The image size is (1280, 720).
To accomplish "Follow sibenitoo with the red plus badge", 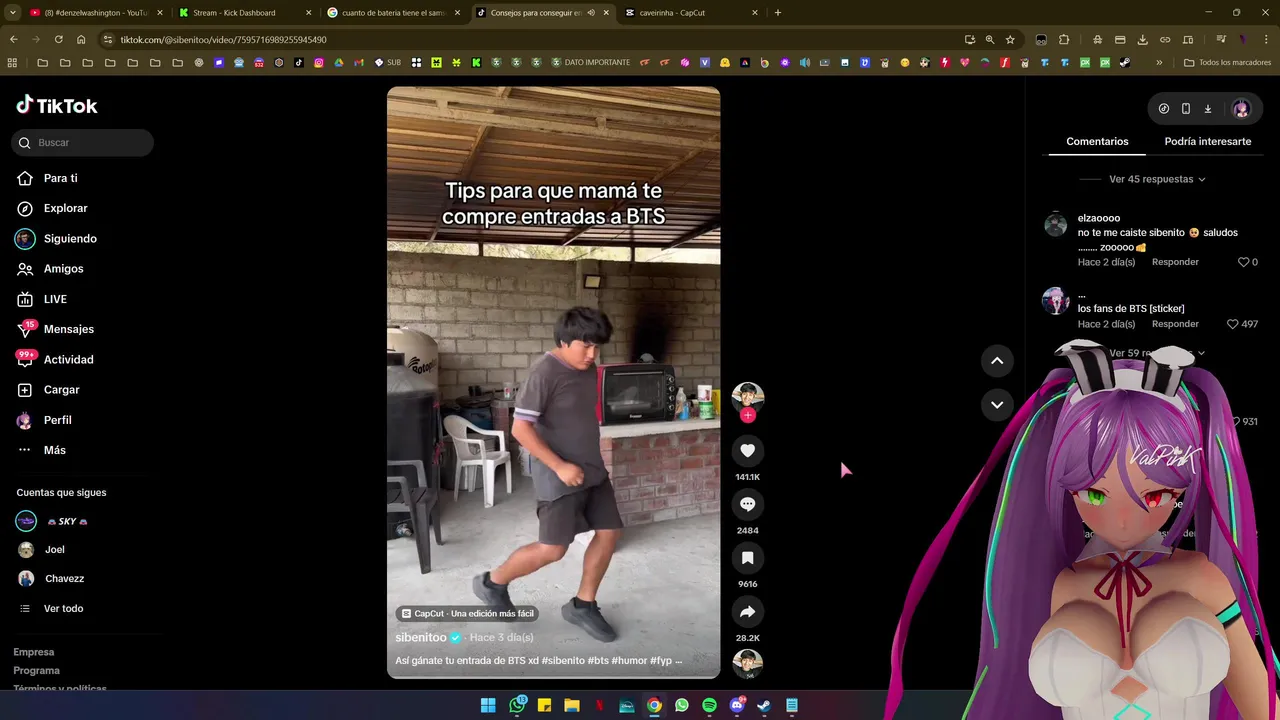I will tap(747, 415).
